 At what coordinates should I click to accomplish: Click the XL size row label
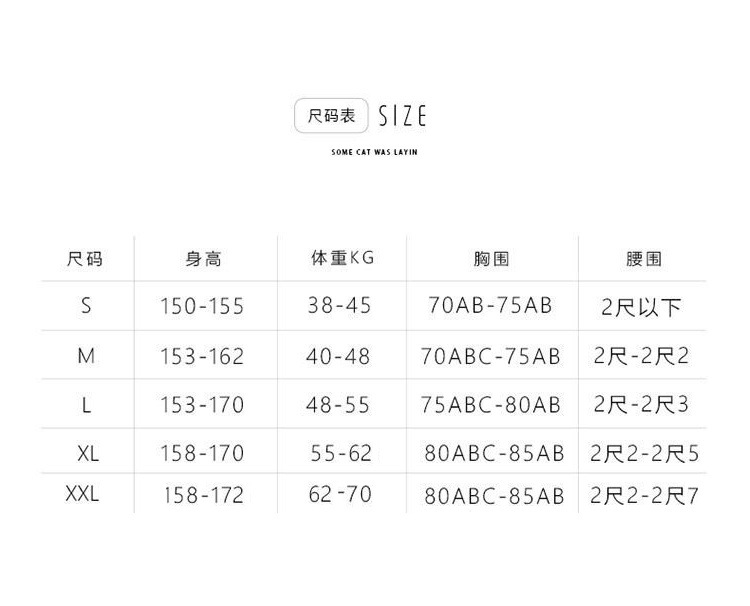point(88,453)
